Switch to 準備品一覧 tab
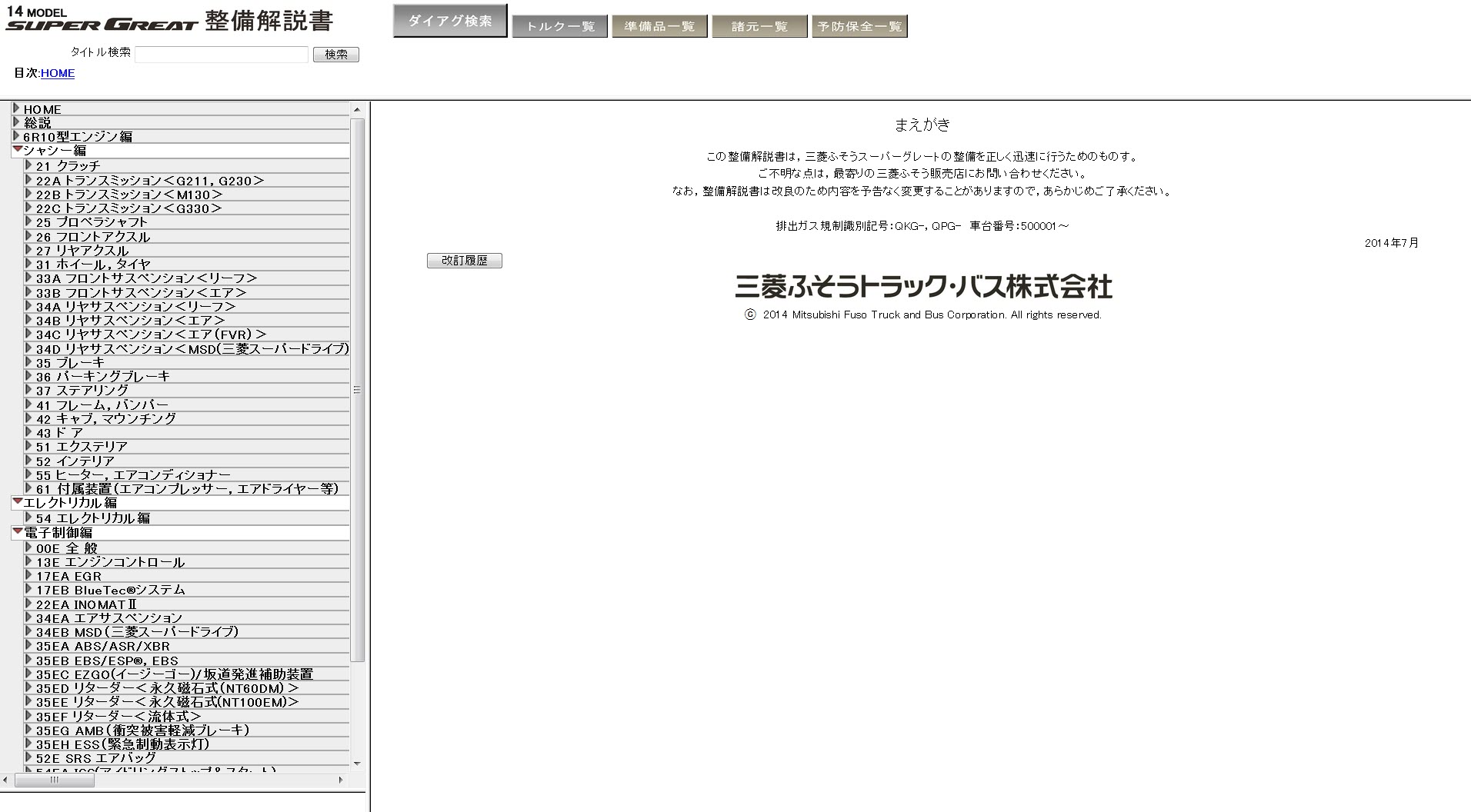Image resolution: width=1471 pixels, height=812 pixels. click(659, 26)
